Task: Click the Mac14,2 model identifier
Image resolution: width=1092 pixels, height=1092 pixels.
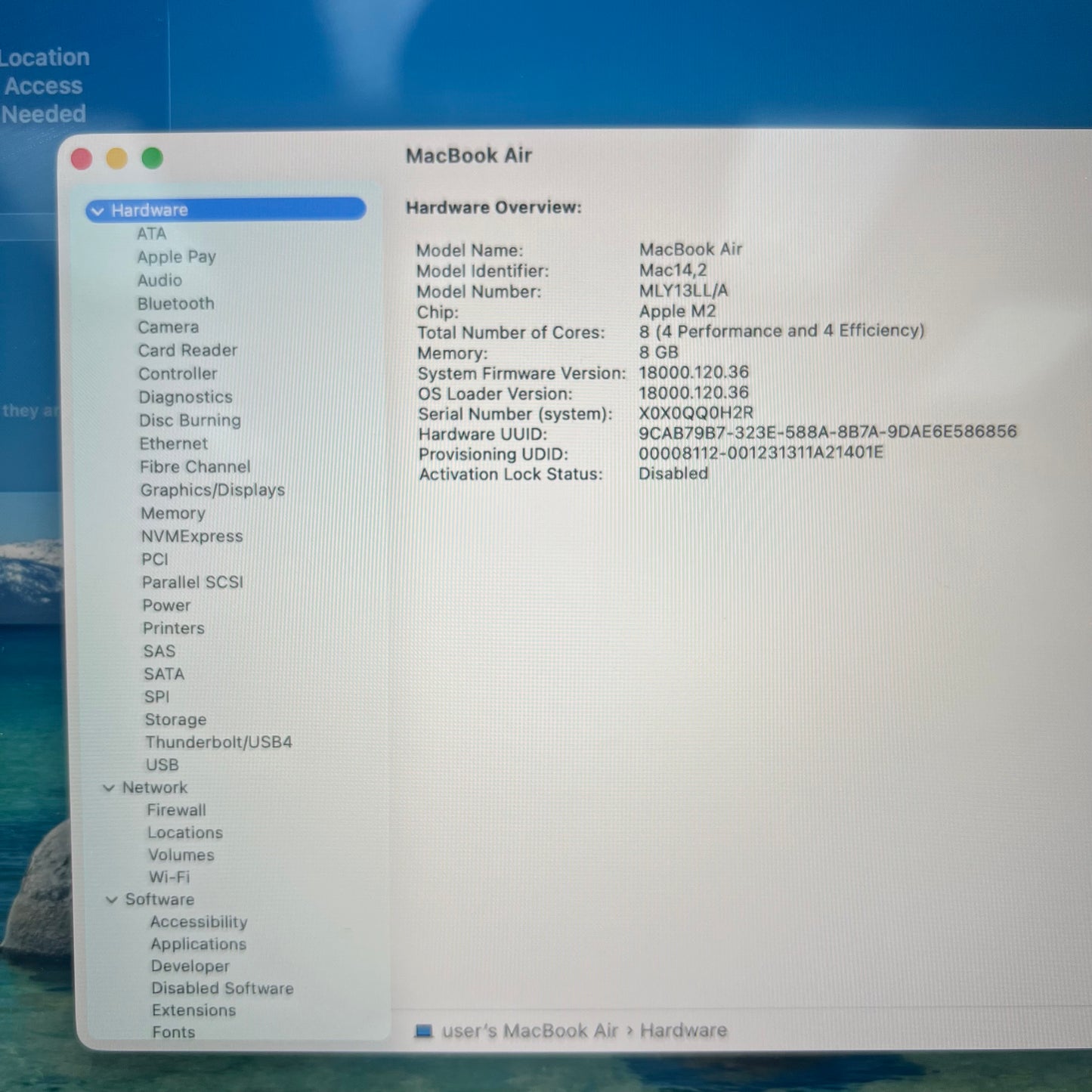Action: (x=673, y=271)
